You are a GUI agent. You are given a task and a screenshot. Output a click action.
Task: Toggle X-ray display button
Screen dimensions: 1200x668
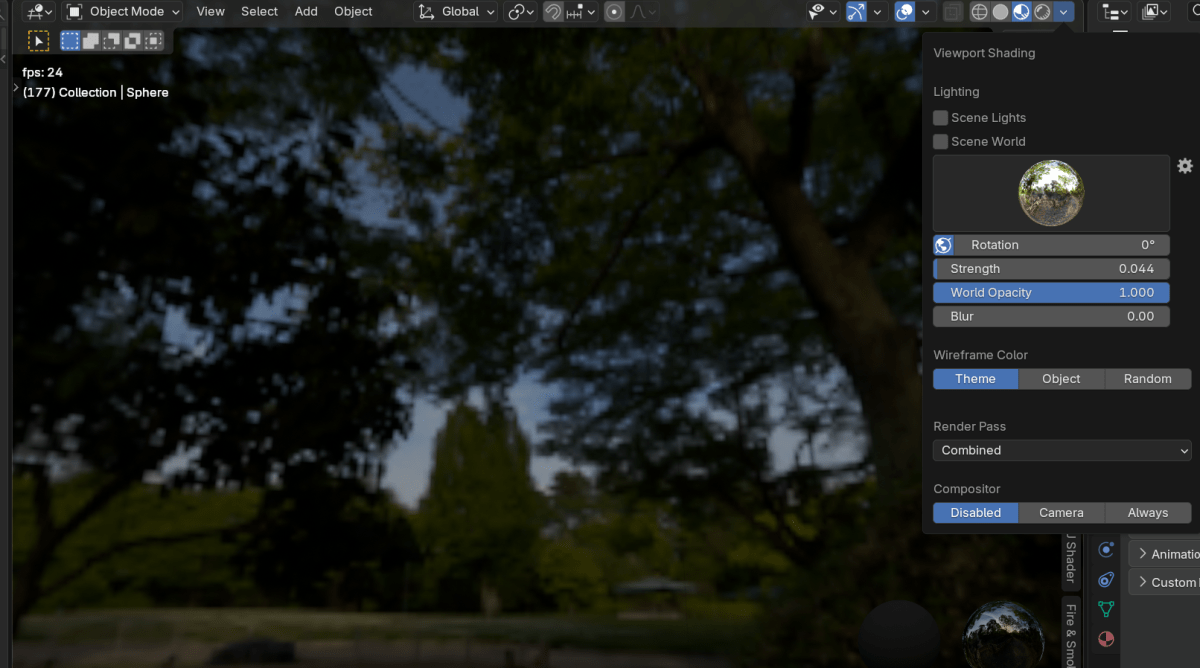pos(953,12)
